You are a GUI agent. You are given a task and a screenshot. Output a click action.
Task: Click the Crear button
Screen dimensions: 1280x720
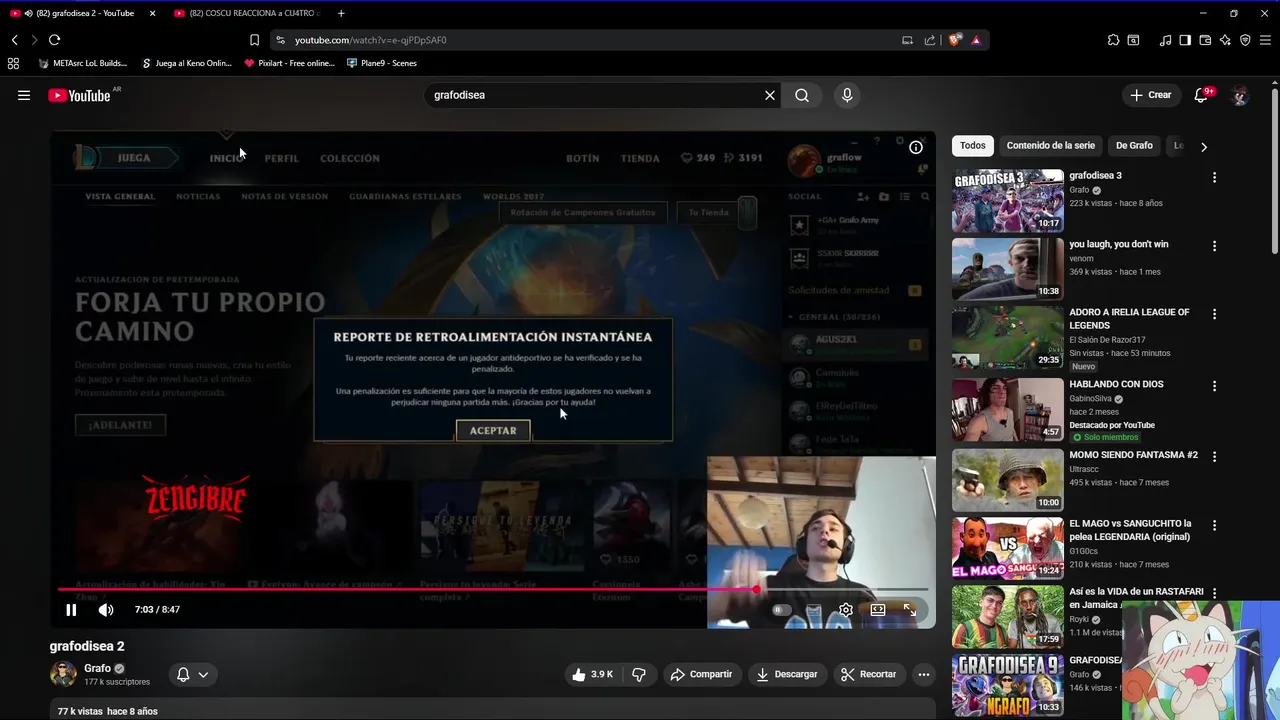tap(1150, 95)
